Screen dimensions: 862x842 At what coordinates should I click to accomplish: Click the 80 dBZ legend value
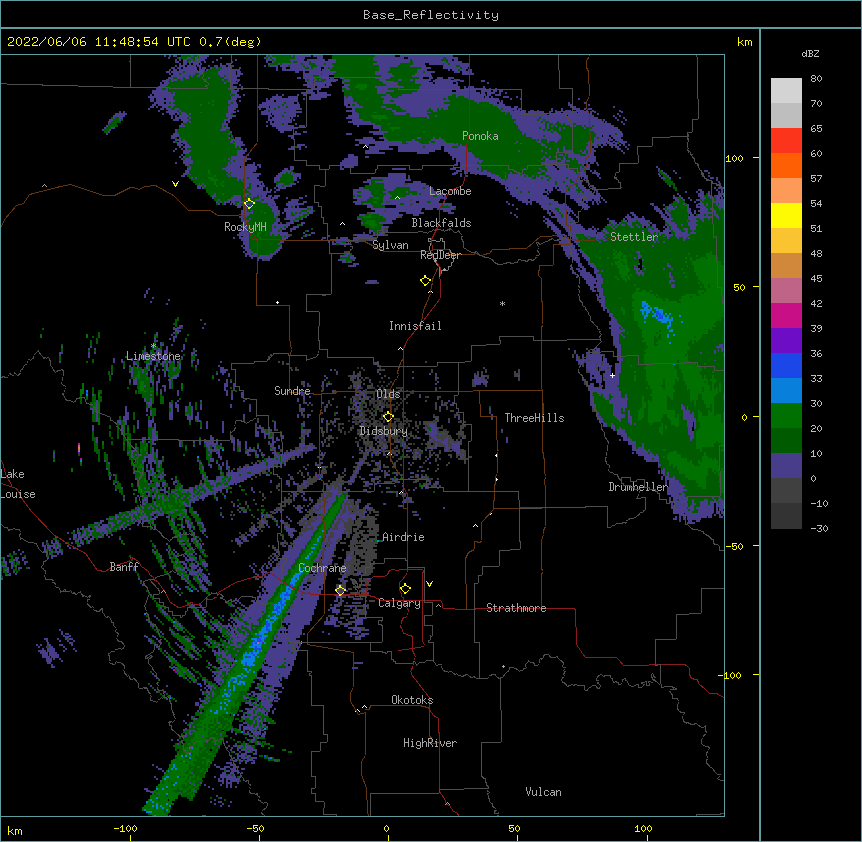[x=816, y=79]
